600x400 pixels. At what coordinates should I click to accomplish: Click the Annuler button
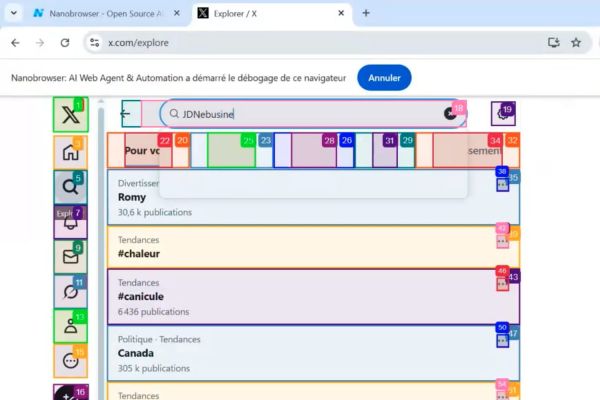coord(384,78)
